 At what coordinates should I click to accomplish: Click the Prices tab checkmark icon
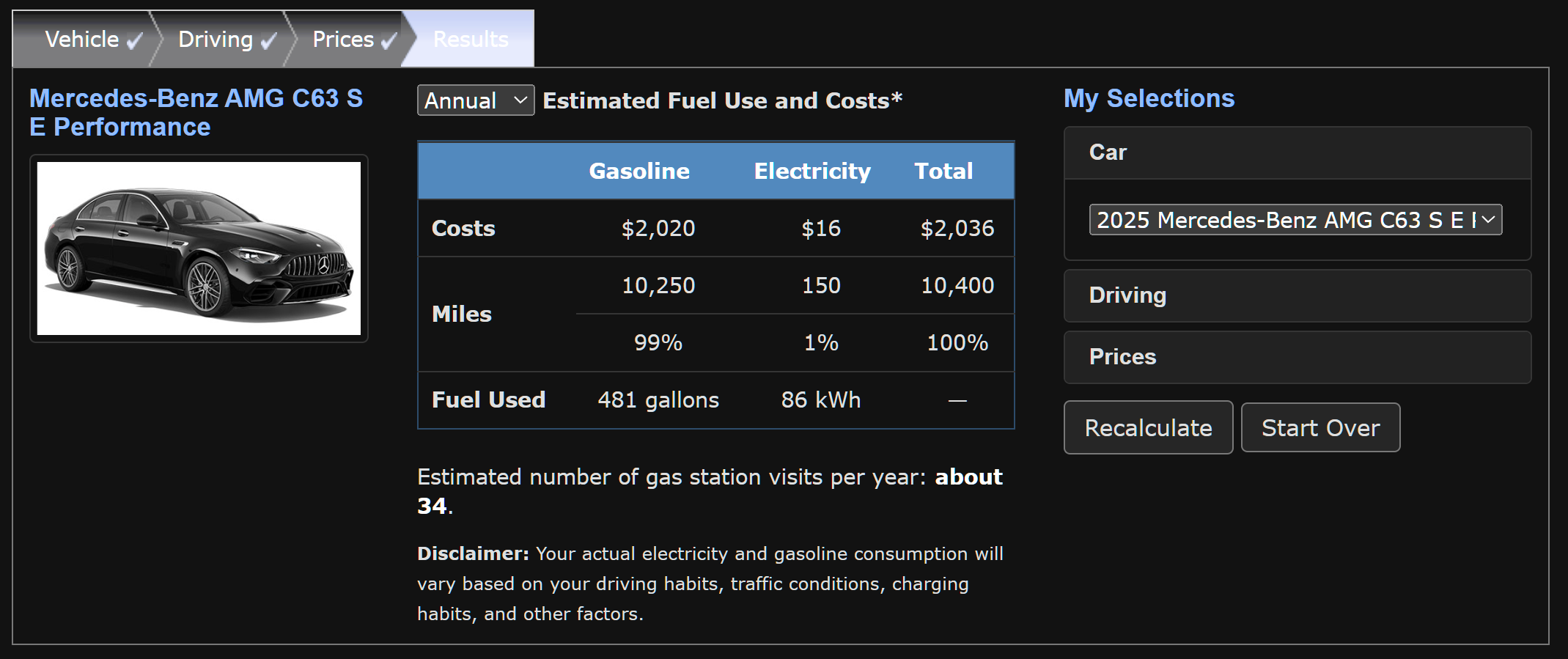click(389, 41)
